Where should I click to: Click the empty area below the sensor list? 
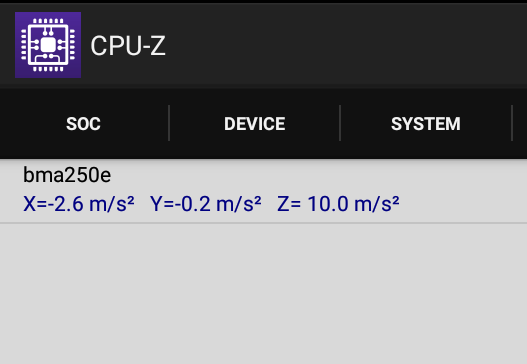(x=264, y=294)
